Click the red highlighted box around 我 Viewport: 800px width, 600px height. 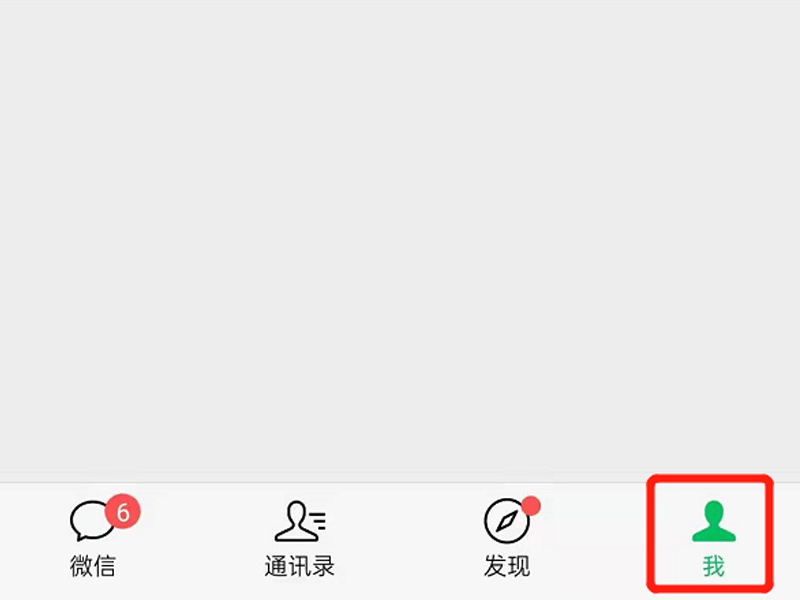click(710, 533)
